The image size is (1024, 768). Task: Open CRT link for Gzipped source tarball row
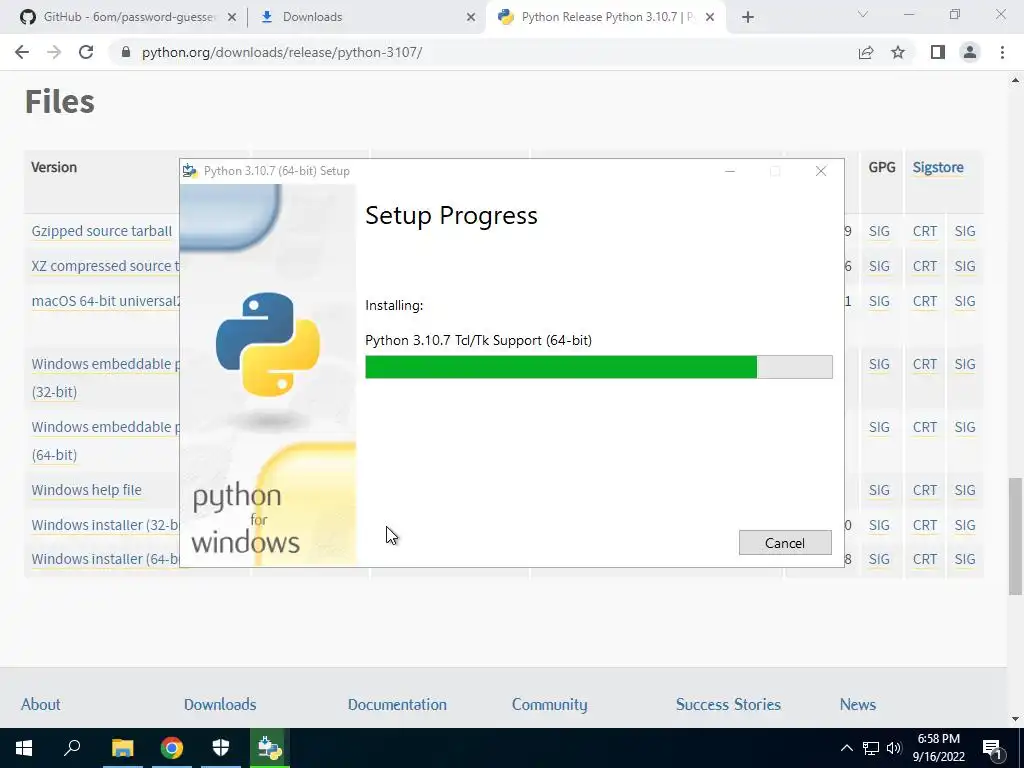click(x=925, y=231)
